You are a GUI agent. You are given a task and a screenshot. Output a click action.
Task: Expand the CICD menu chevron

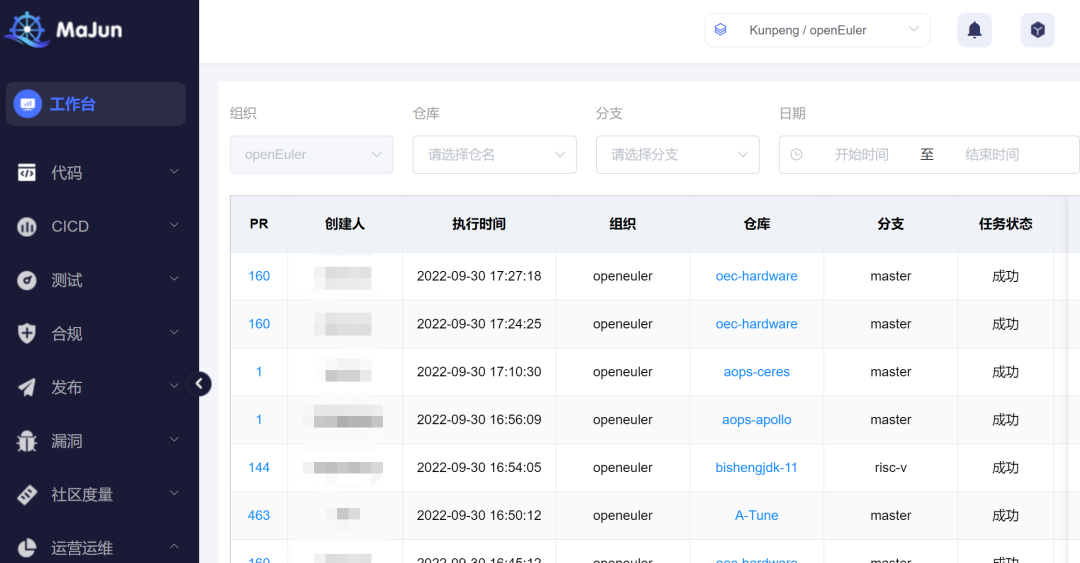coord(174,225)
